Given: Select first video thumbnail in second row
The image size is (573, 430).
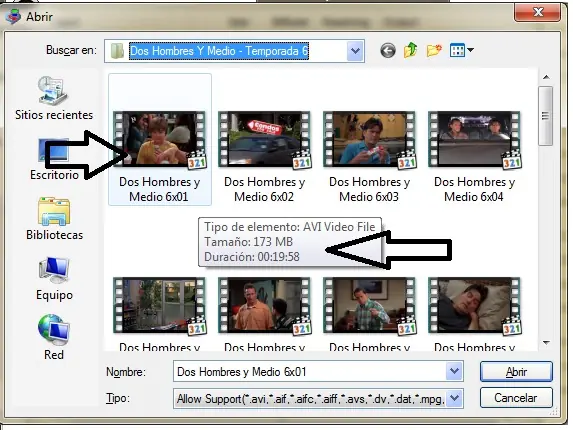Looking at the screenshot, I should 159,306.
